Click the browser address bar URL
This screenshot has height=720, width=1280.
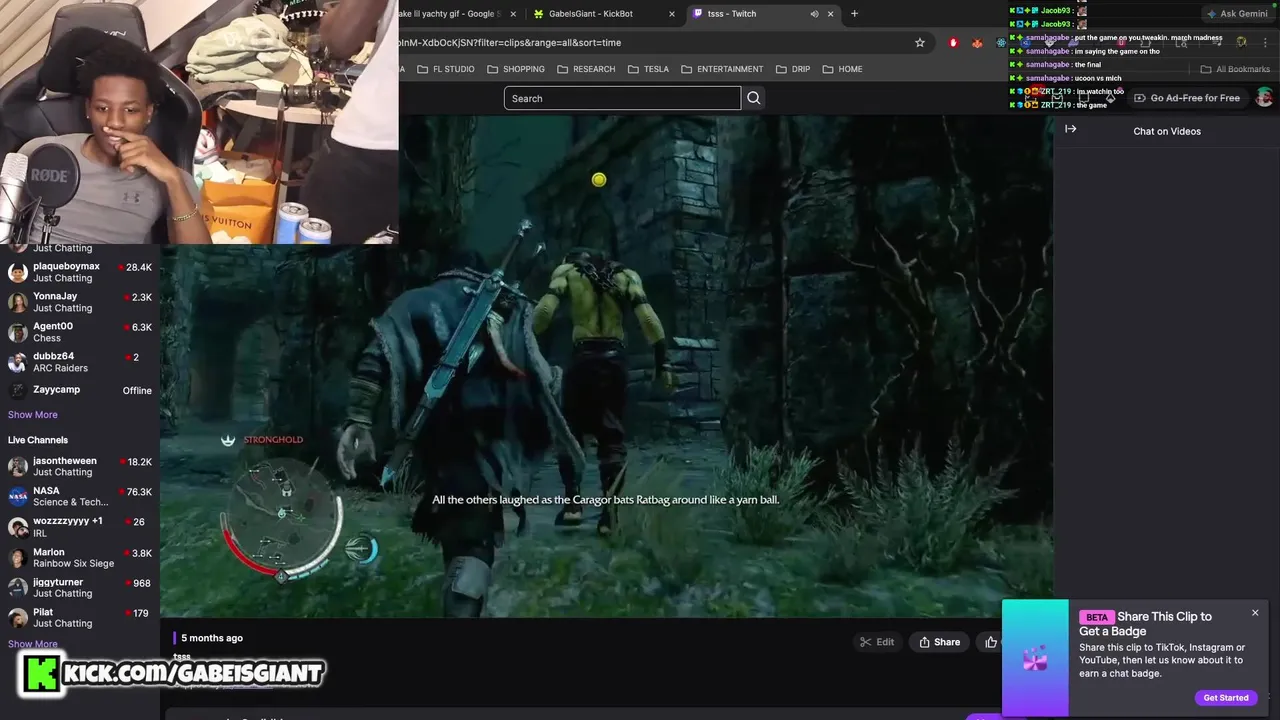coord(510,43)
